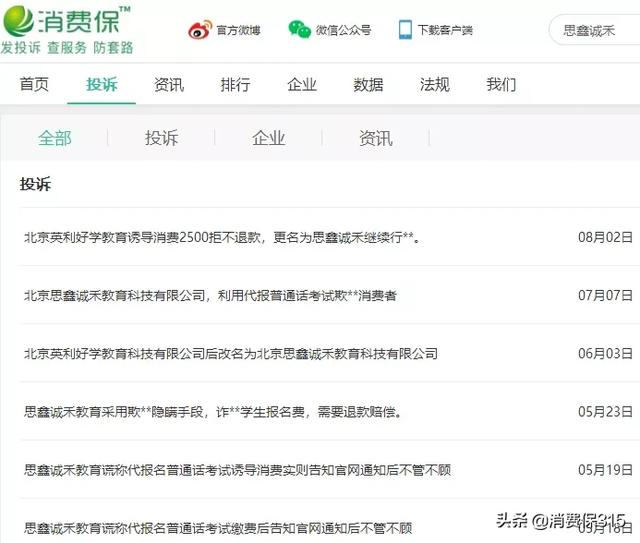
Task: Open the 企业 main navigation item
Action: [x=302, y=85]
